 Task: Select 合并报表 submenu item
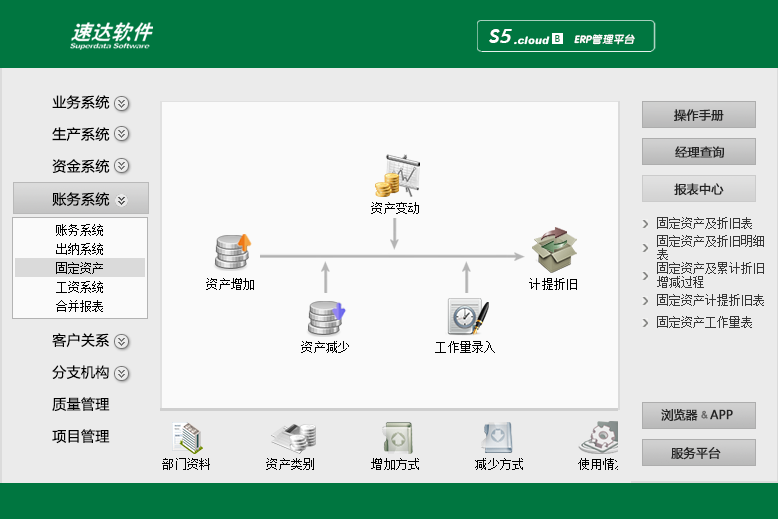[x=79, y=306]
